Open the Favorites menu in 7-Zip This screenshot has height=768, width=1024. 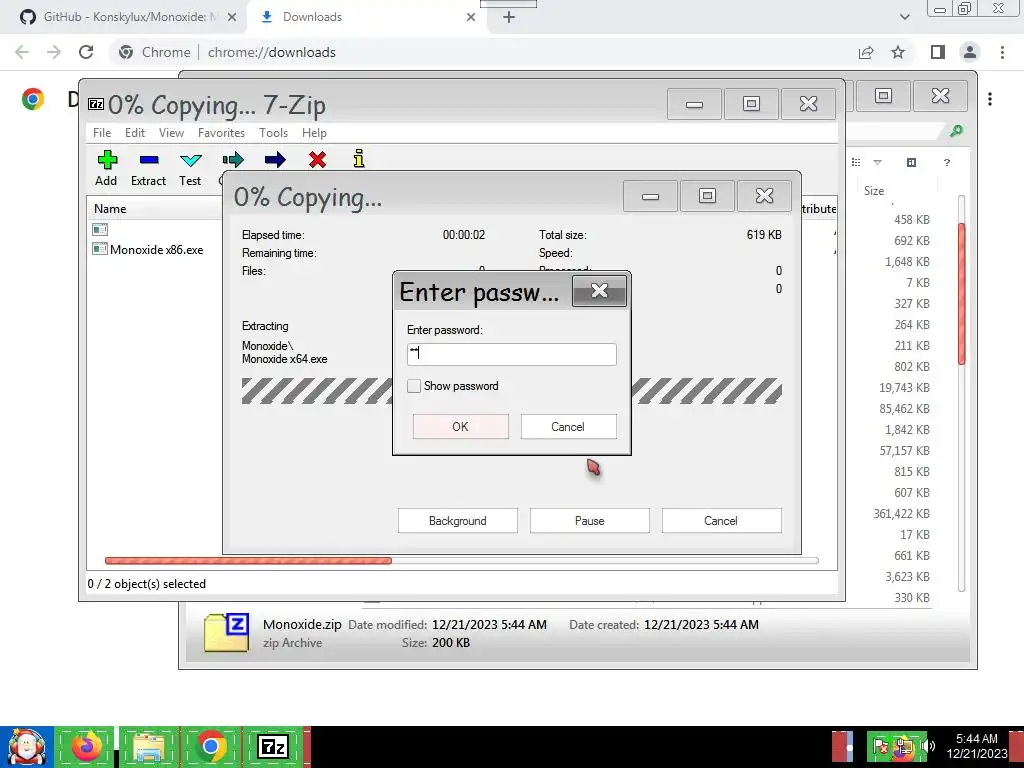(221, 133)
